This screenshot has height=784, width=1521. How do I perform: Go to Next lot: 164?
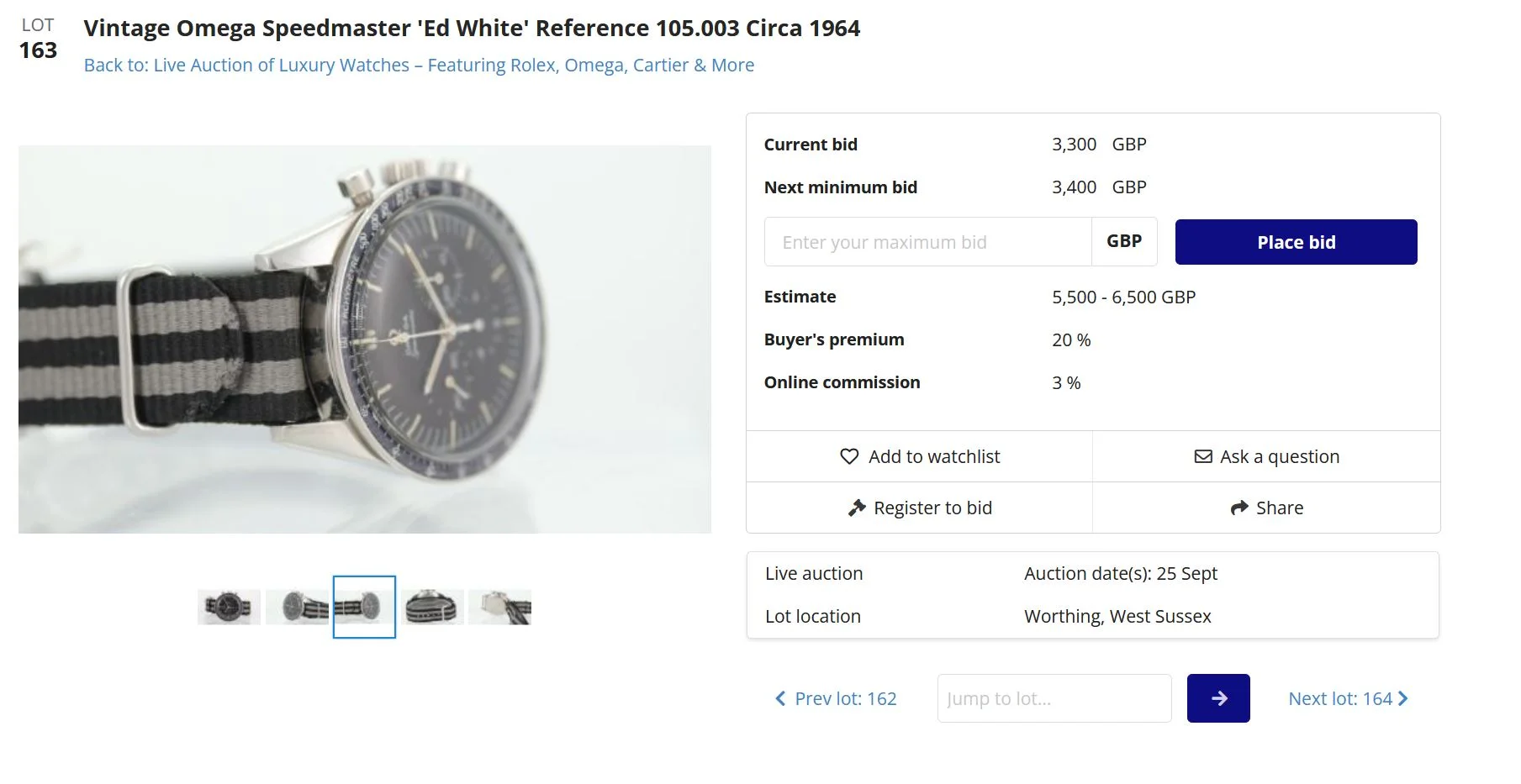(1340, 698)
